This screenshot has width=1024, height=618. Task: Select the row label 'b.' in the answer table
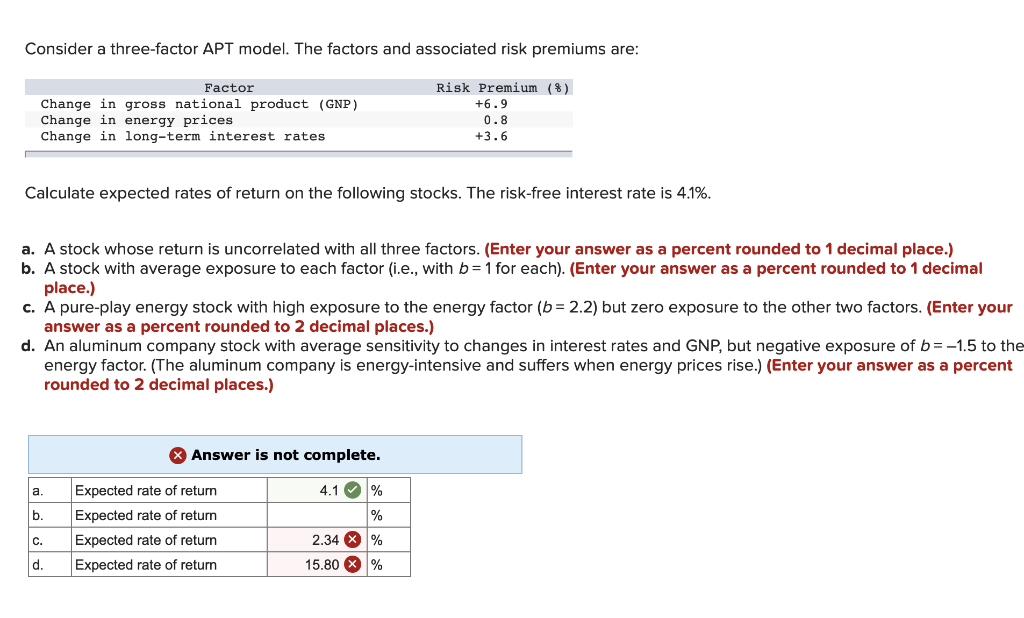pyautogui.click(x=36, y=515)
